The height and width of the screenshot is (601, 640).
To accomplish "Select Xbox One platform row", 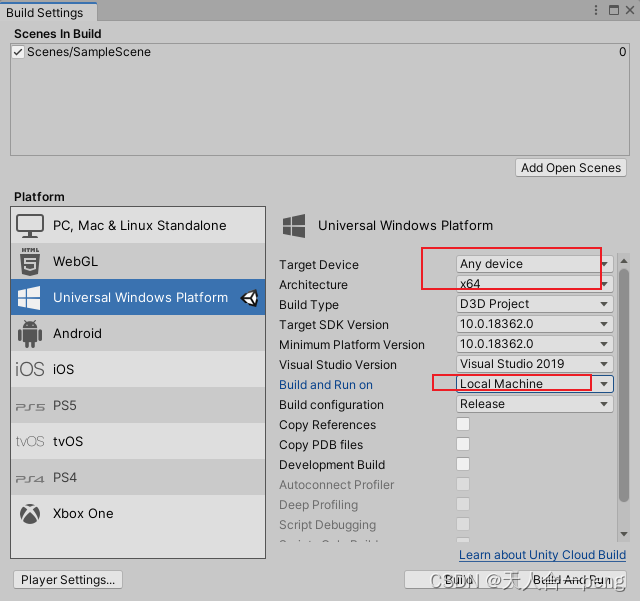I will click(x=138, y=514).
